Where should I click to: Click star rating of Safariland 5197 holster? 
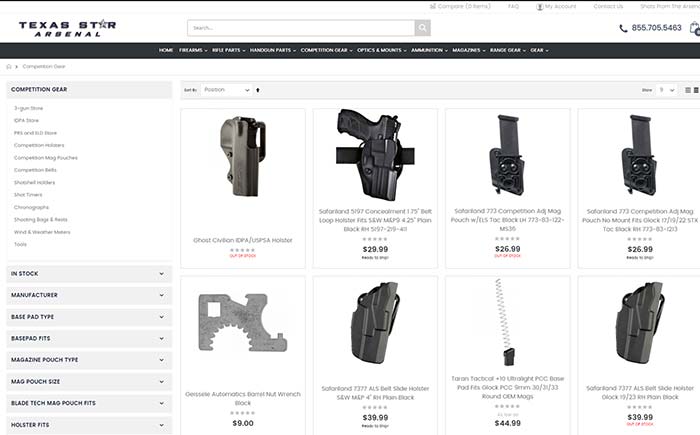[375, 239]
